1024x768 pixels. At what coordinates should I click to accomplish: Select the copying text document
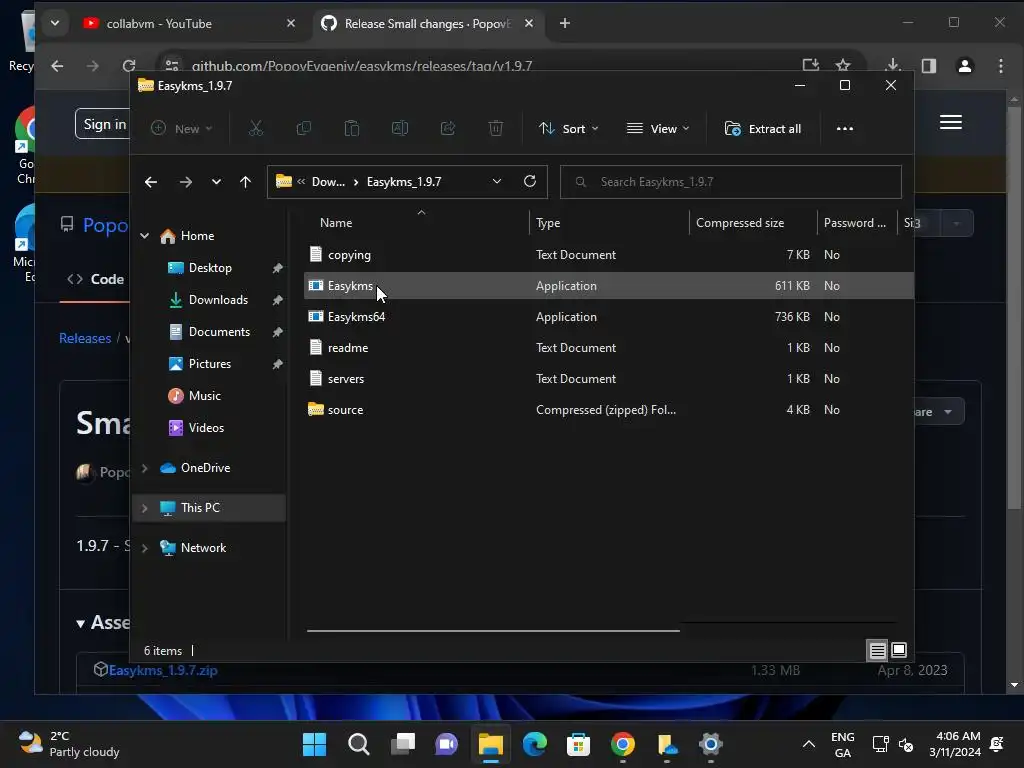pyautogui.click(x=609, y=255)
